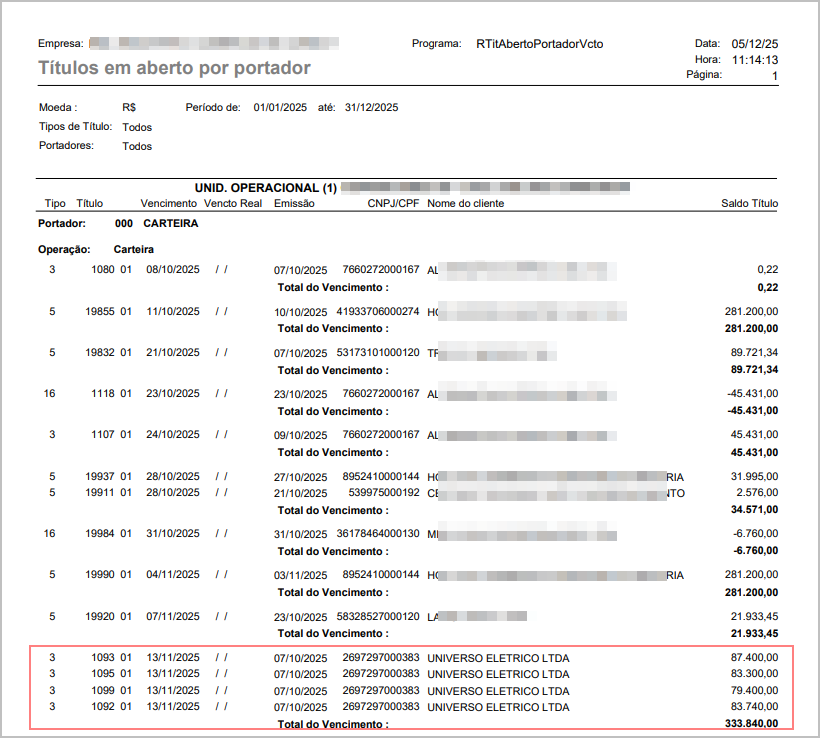Select the balance 79.400,00 for título 1099
This screenshot has width=820, height=738.
[x=755, y=690]
